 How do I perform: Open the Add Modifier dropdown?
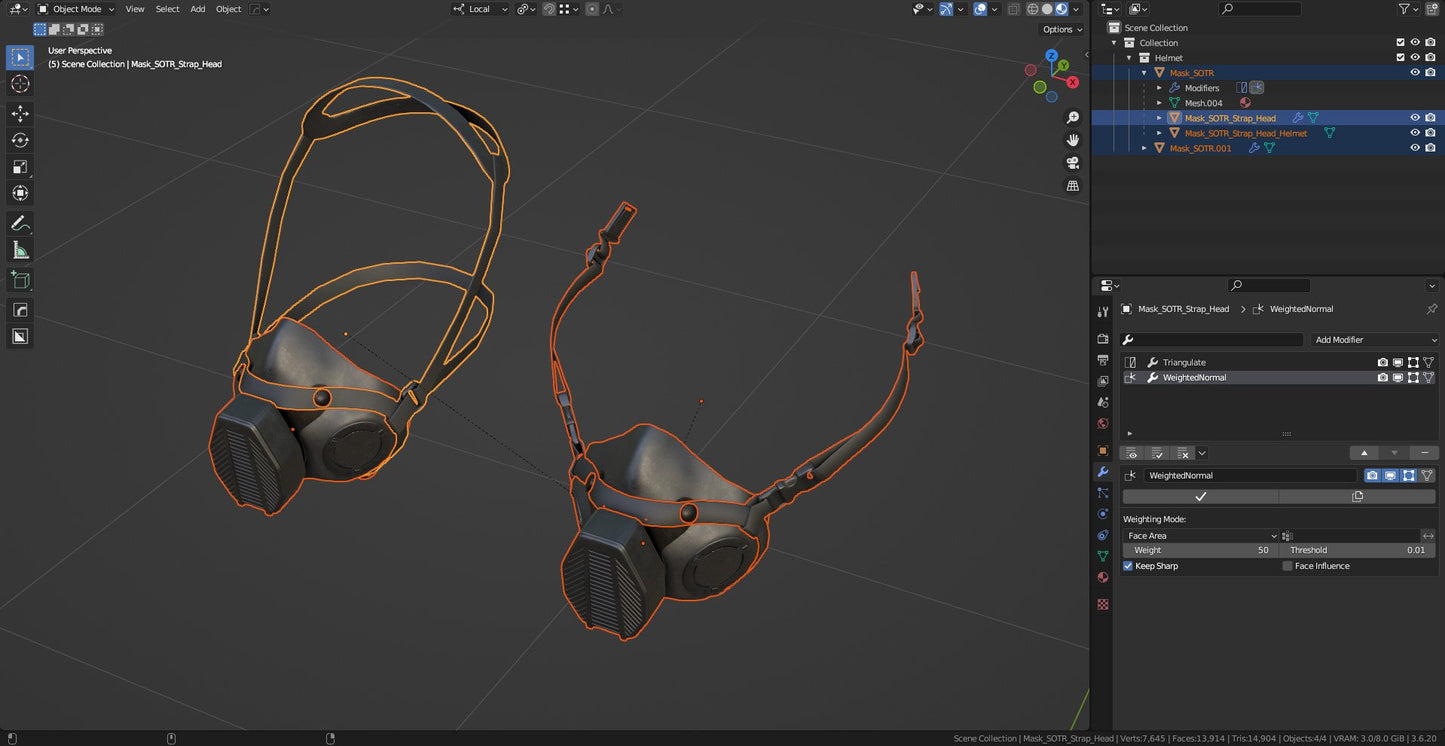1374,339
